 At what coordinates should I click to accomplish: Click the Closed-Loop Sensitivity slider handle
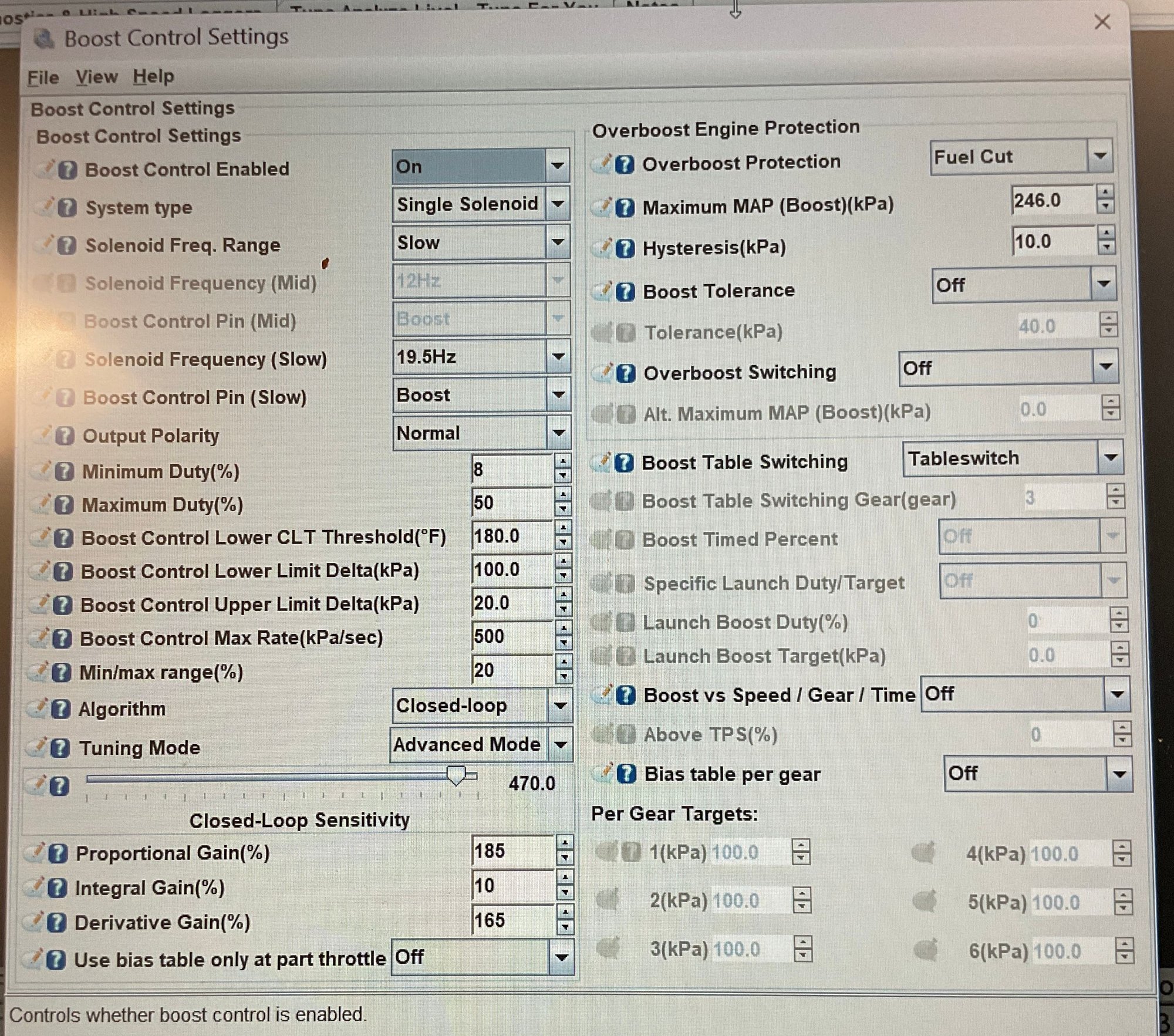click(x=456, y=775)
